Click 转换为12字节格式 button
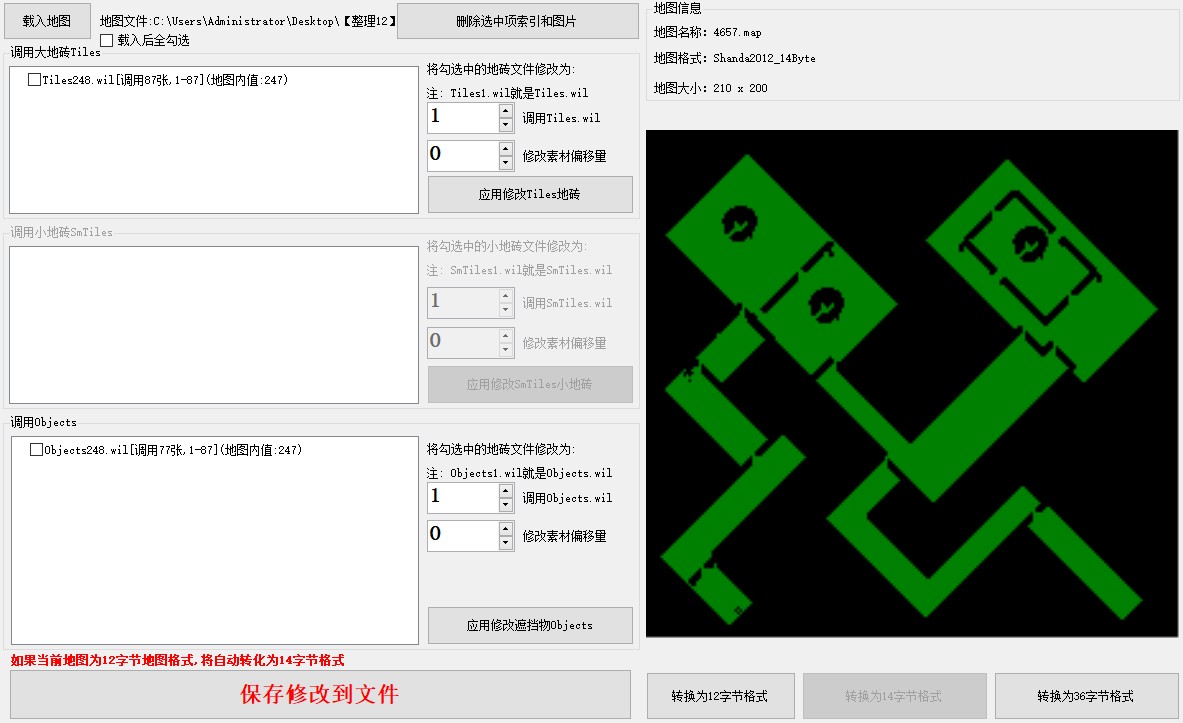The image size is (1183, 723). pyautogui.click(x=720, y=696)
